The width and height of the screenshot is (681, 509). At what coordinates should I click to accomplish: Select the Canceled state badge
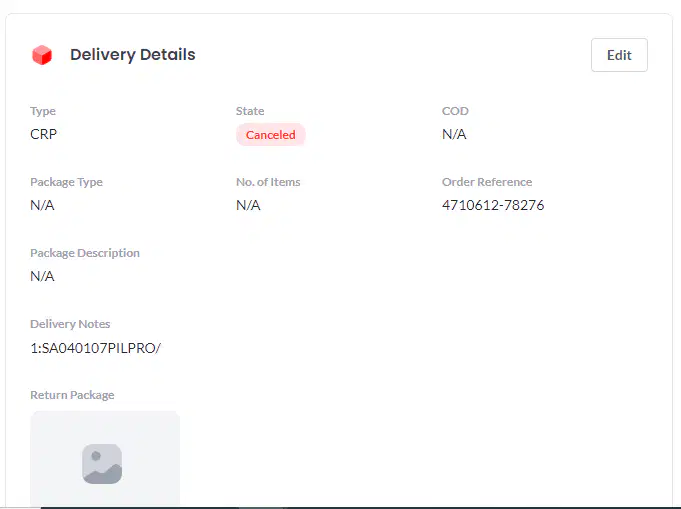pos(271,135)
